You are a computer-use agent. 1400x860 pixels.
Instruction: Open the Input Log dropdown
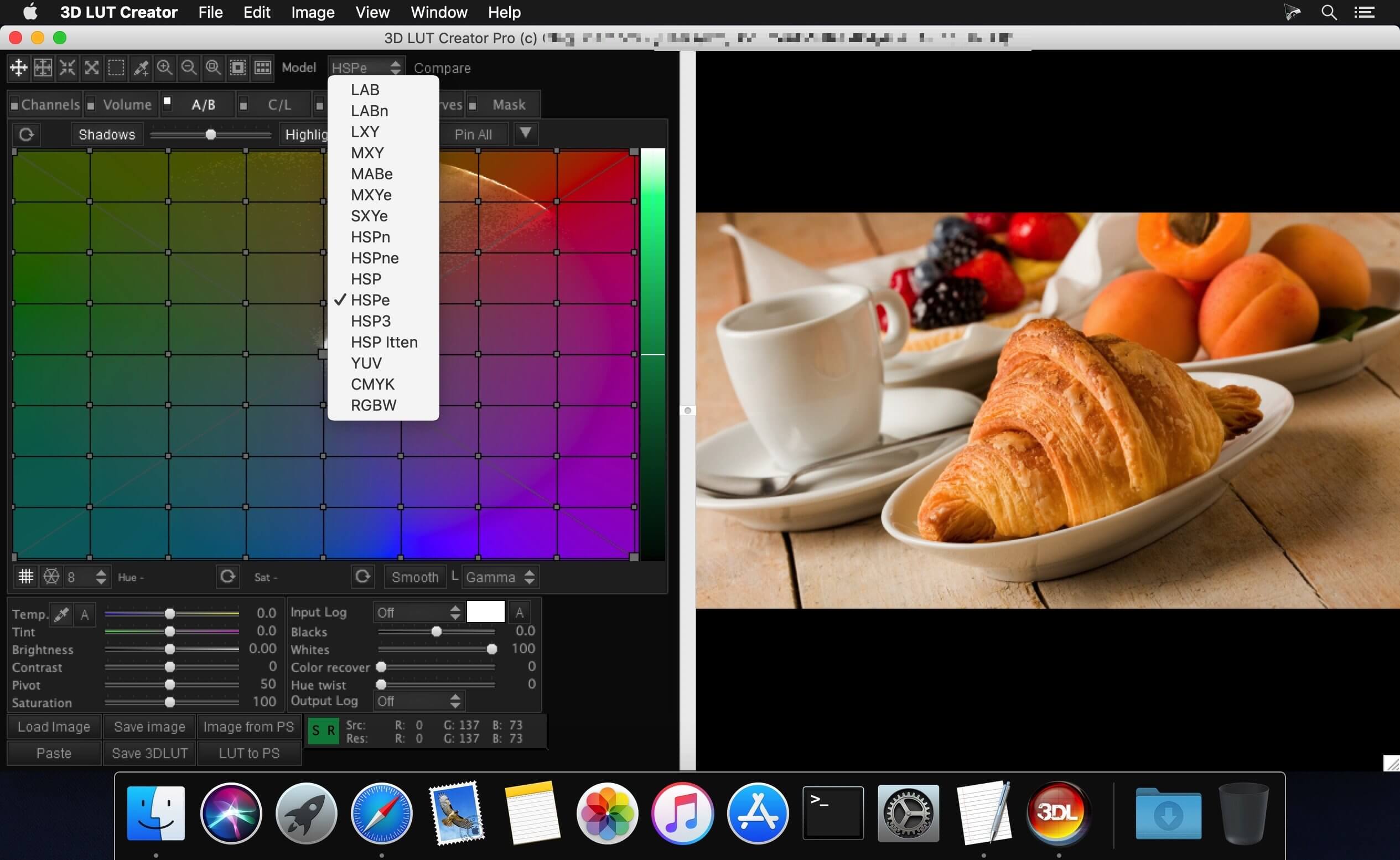[418, 613]
